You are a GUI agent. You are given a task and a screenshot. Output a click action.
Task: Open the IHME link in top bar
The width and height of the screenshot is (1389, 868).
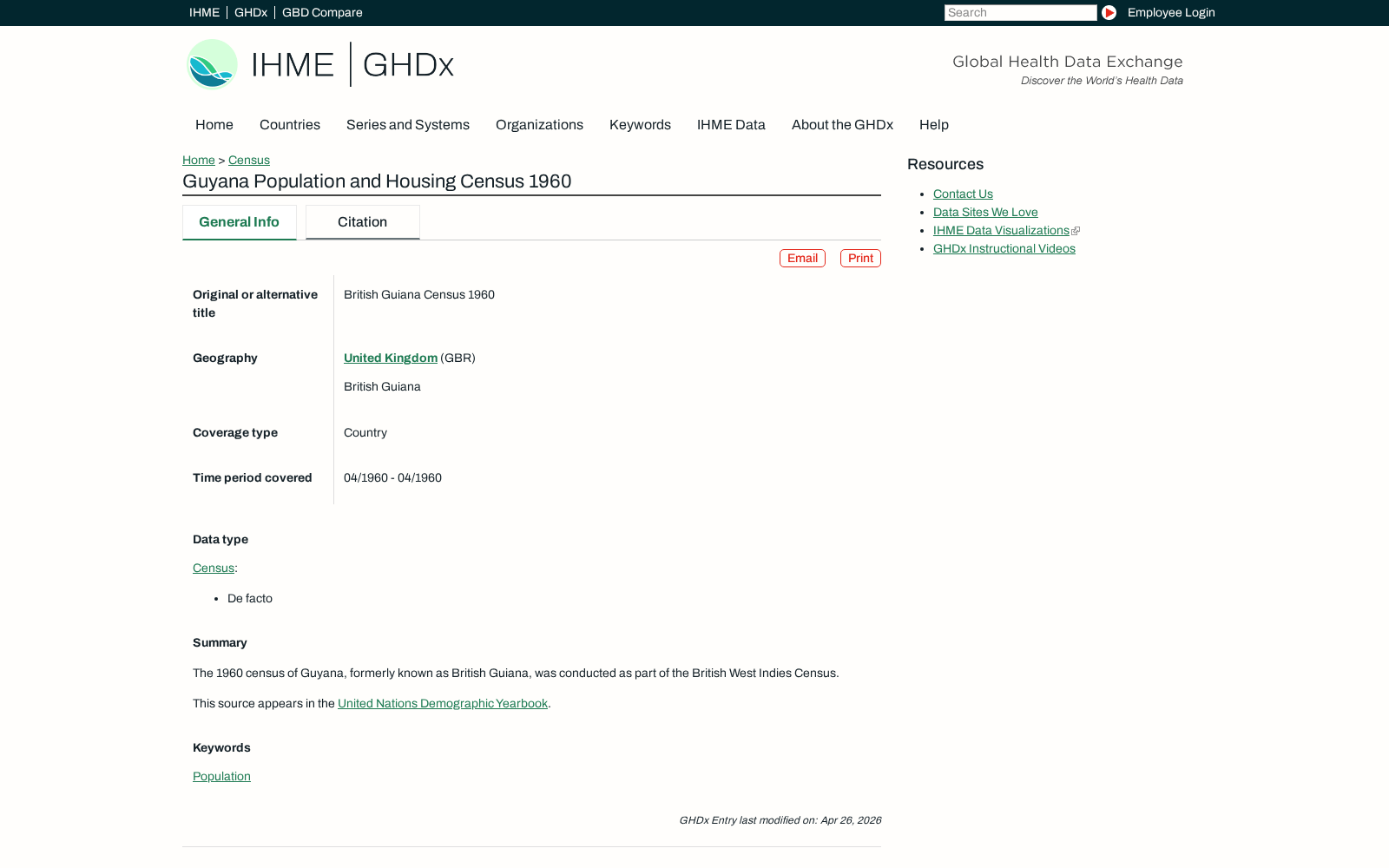[204, 12]
